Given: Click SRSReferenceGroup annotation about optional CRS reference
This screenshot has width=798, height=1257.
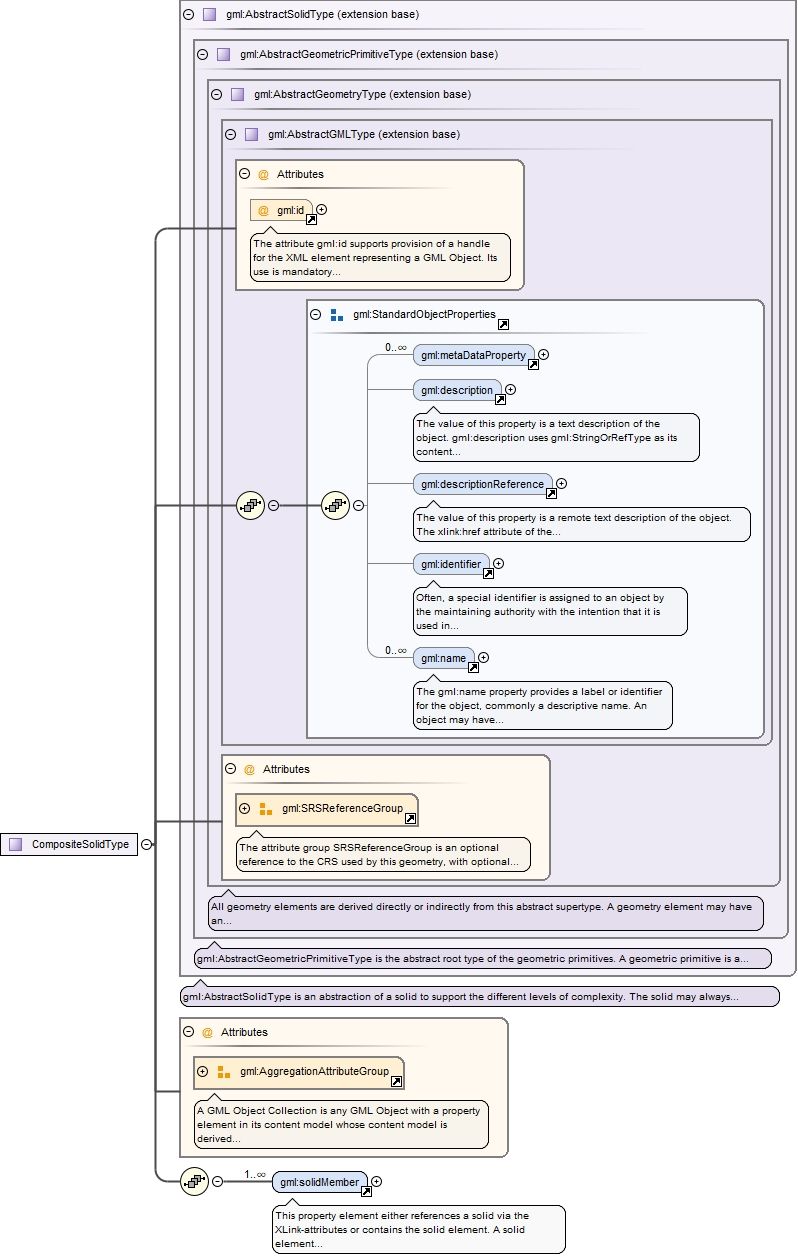Looking at the screenshot, I should (383, 853).
